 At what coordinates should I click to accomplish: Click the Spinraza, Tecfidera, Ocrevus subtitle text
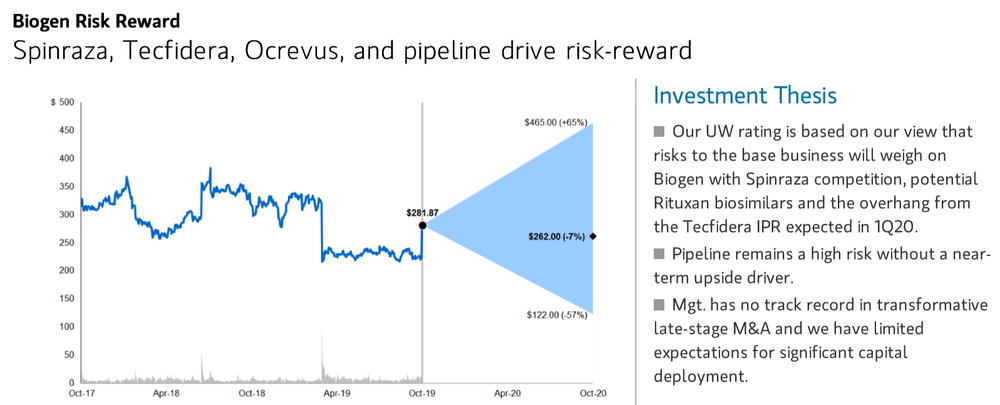pos(353,52)
